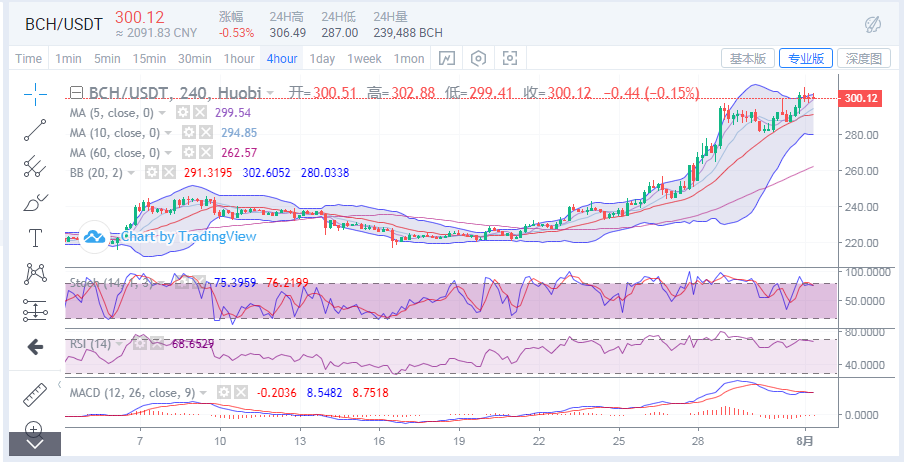Click the 300.12 price label on axis
Viewport: 904px width, 462px height.
861,99
